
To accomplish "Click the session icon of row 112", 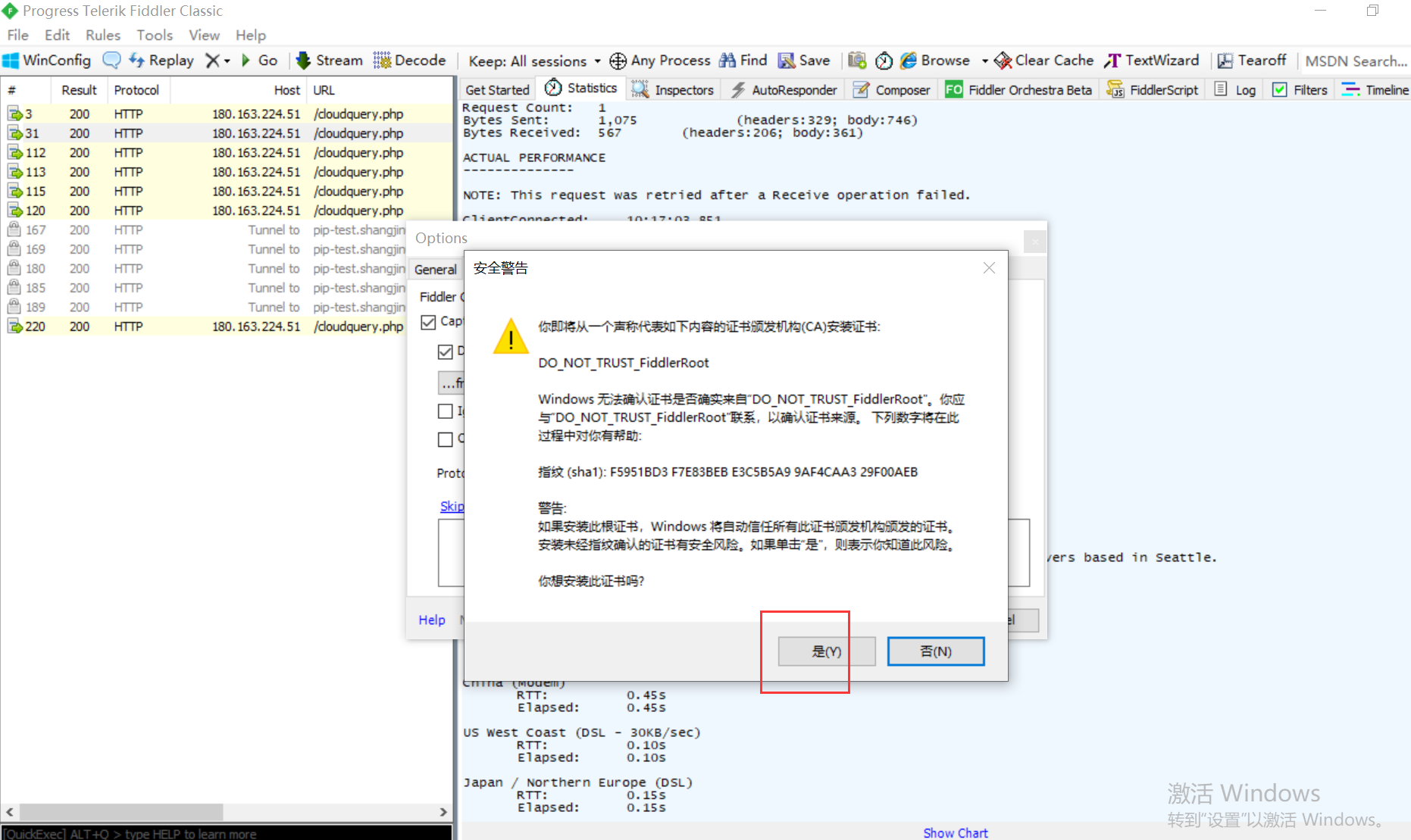I will [15, 153].
